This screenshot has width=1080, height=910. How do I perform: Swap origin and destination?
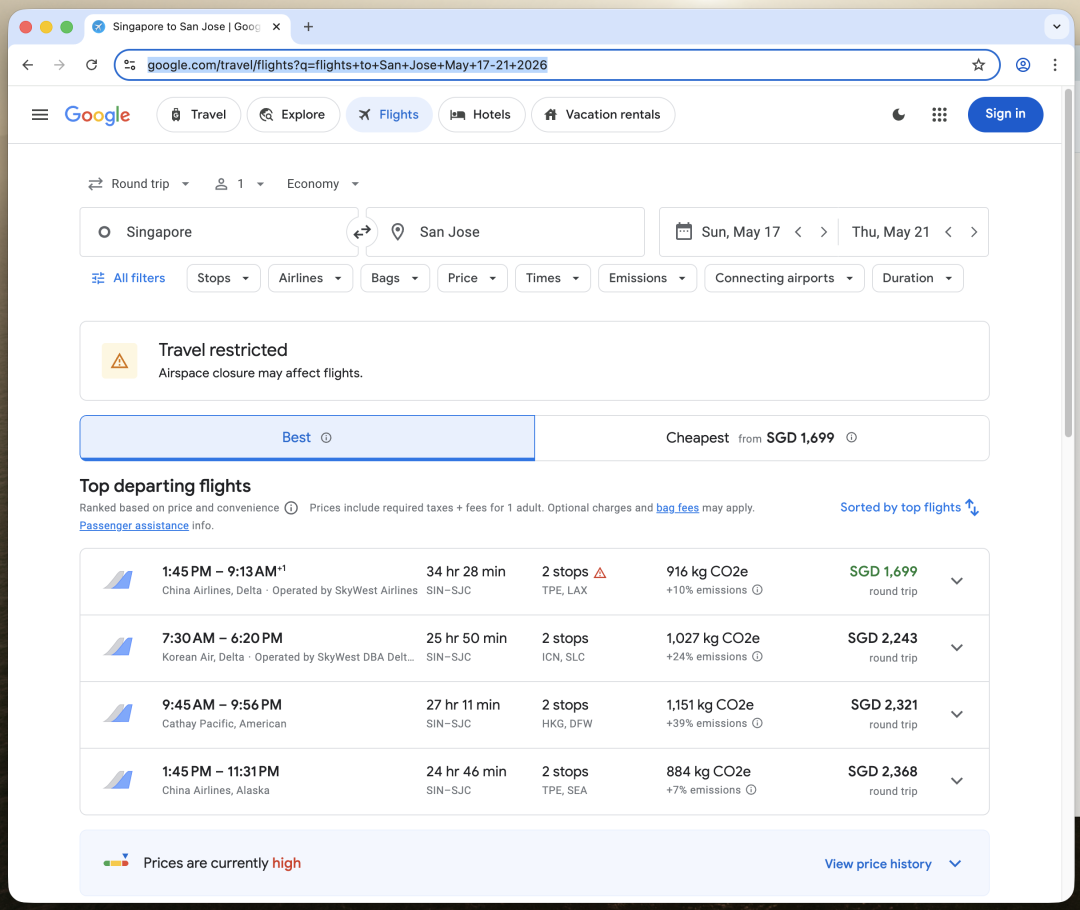(x=362, y=232)
